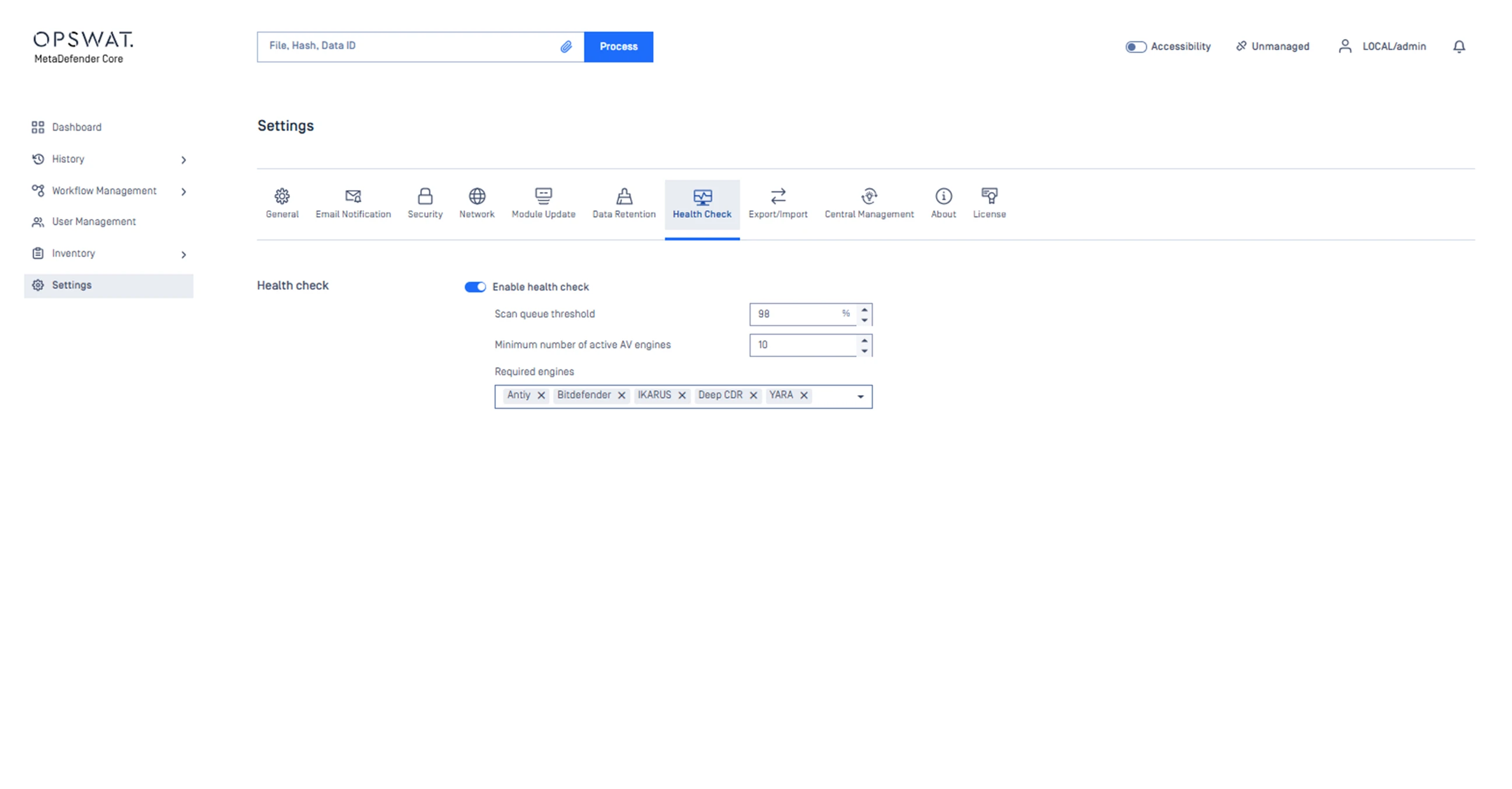This screenshot has width=1512, height=789.
Task: Switch to the Export/Import tab
Action: coord(778,204)
